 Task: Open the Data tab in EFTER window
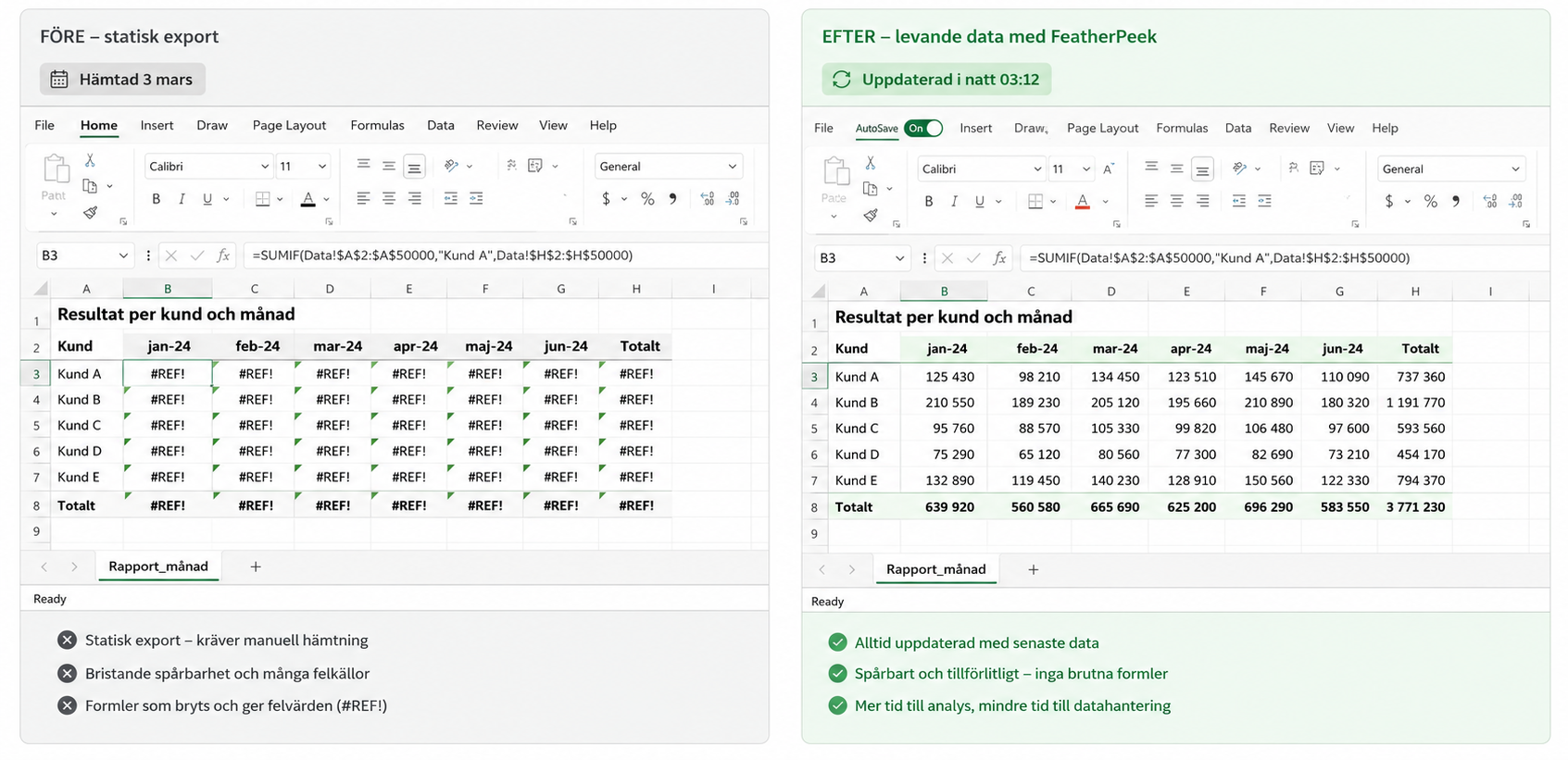click(x=1238, y=129)
